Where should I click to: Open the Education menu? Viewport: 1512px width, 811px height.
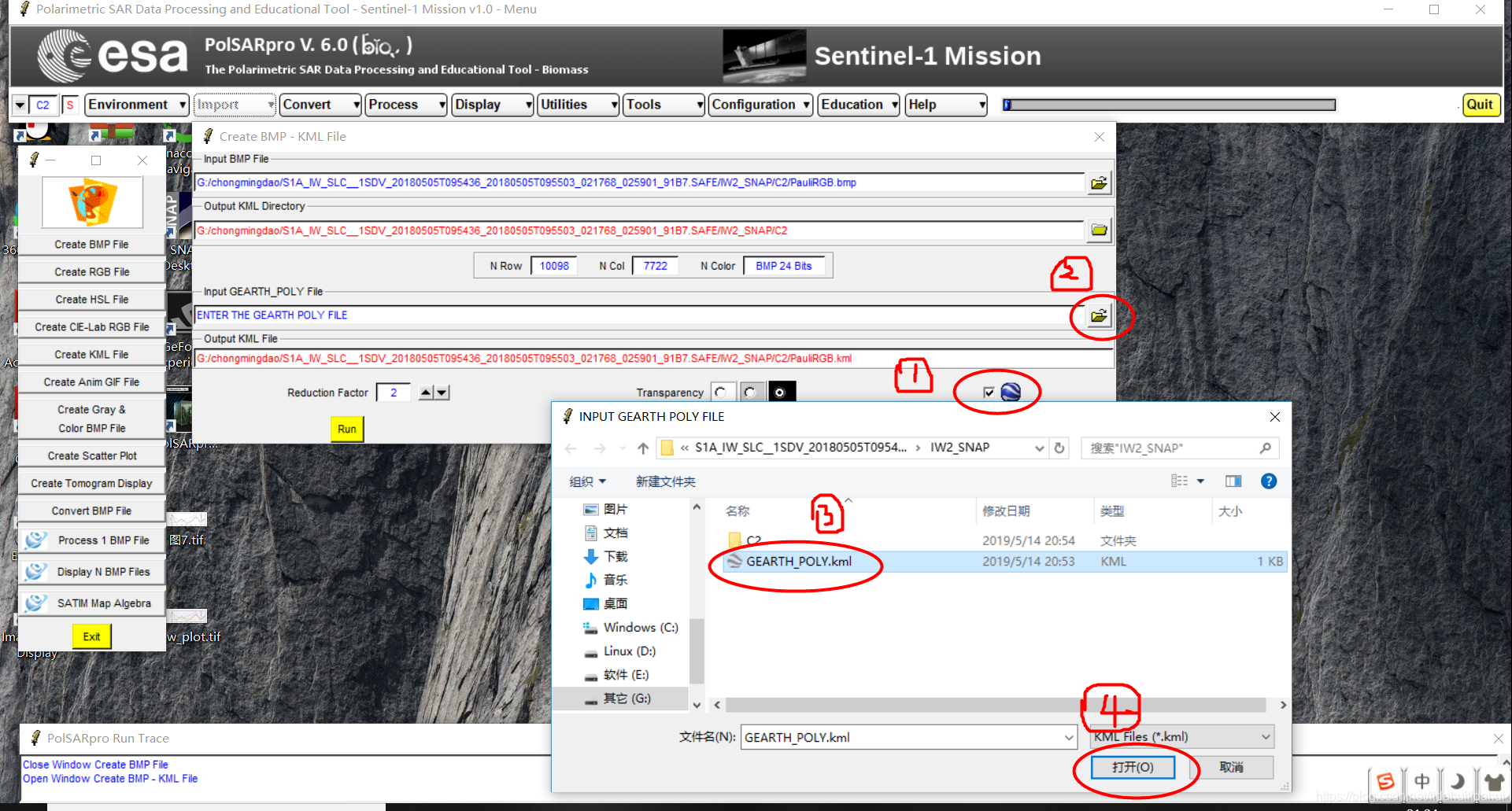tap(860, 105)
